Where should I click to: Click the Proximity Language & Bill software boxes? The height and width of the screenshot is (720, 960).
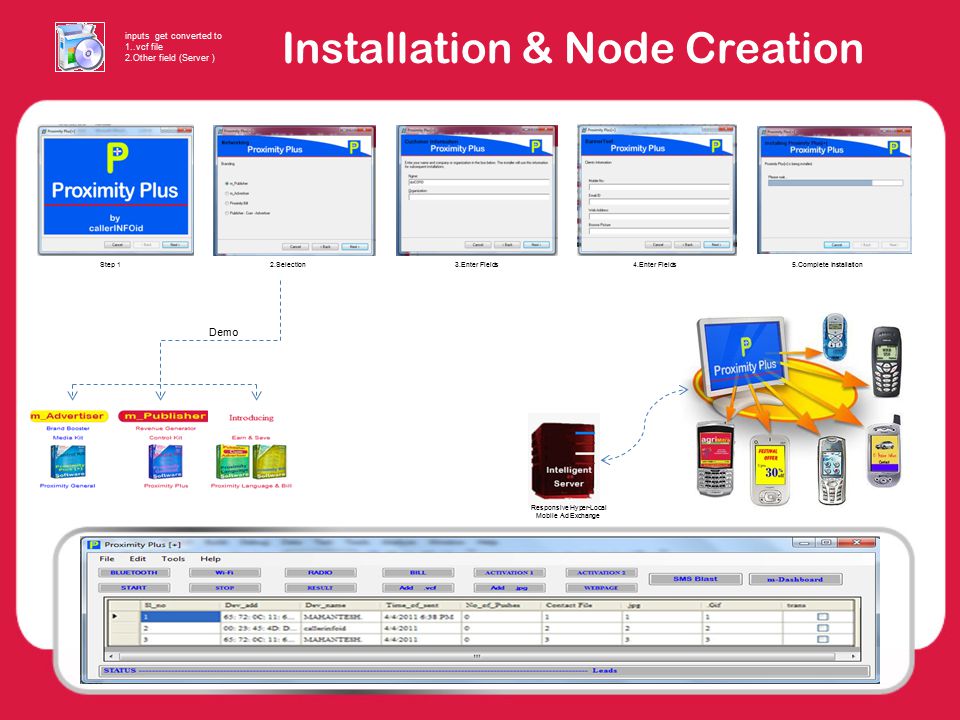(x=251, y=462)
